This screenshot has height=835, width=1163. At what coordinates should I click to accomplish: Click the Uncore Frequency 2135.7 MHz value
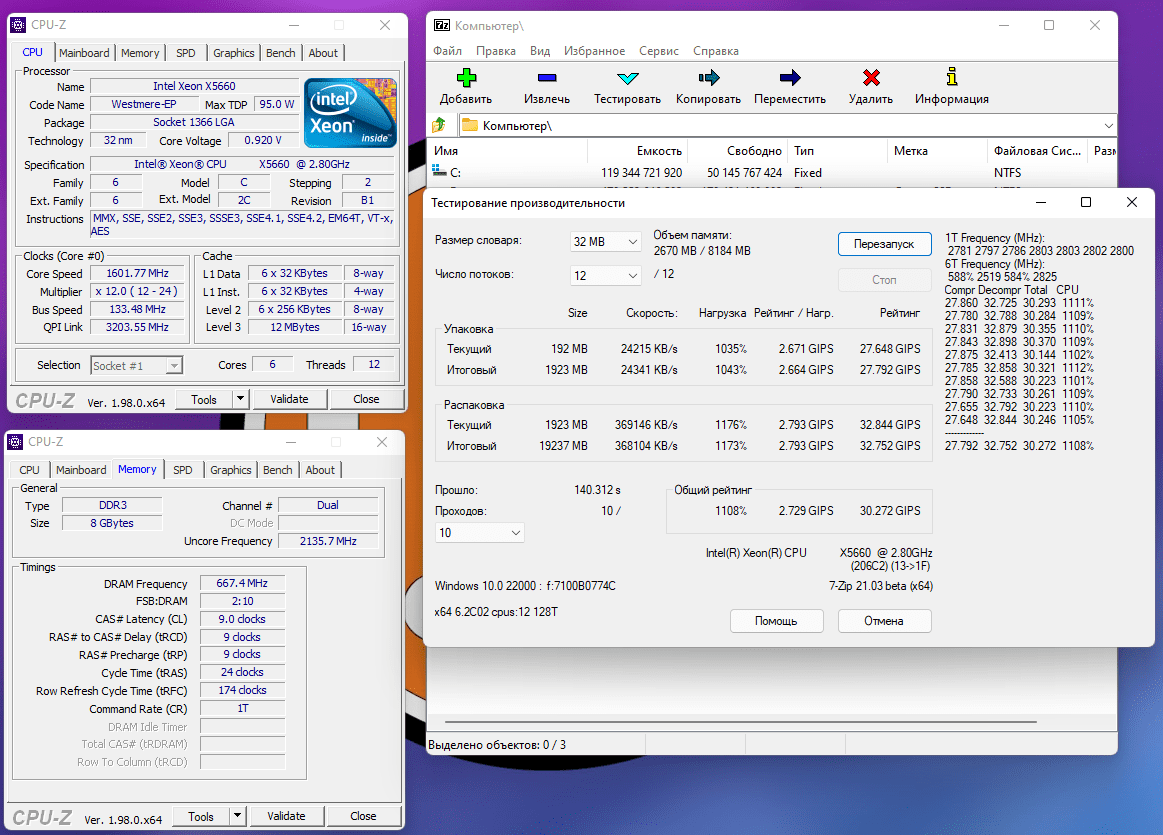328,541
